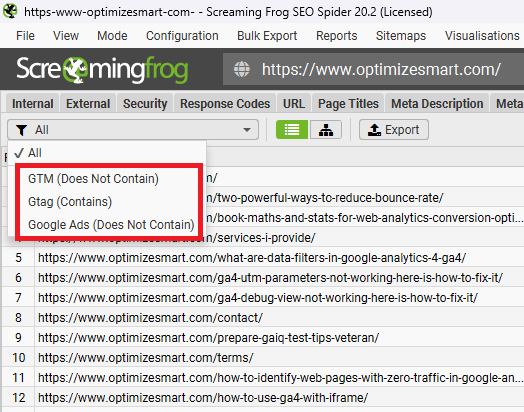
Task: Switch to the External tab
Action: pyautogui.click(x=88, y=104)
